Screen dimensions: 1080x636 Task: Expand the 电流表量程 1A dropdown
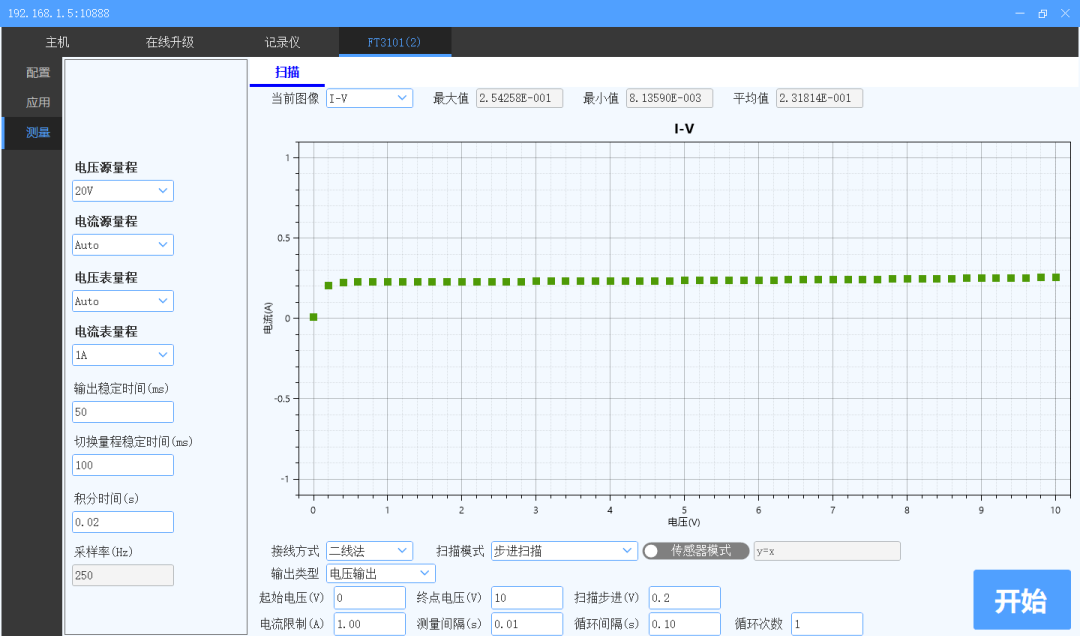pos(123,355)
